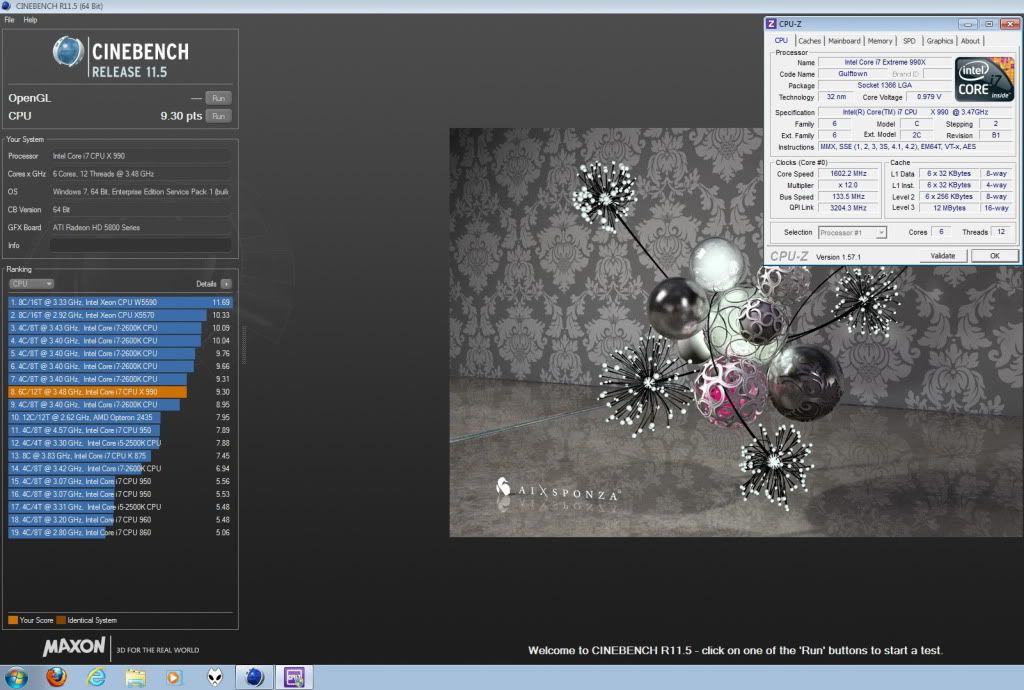Open the Windows Start orb
The width and height of the screenshot is (1024, 690).
click(x=16, y=678)
